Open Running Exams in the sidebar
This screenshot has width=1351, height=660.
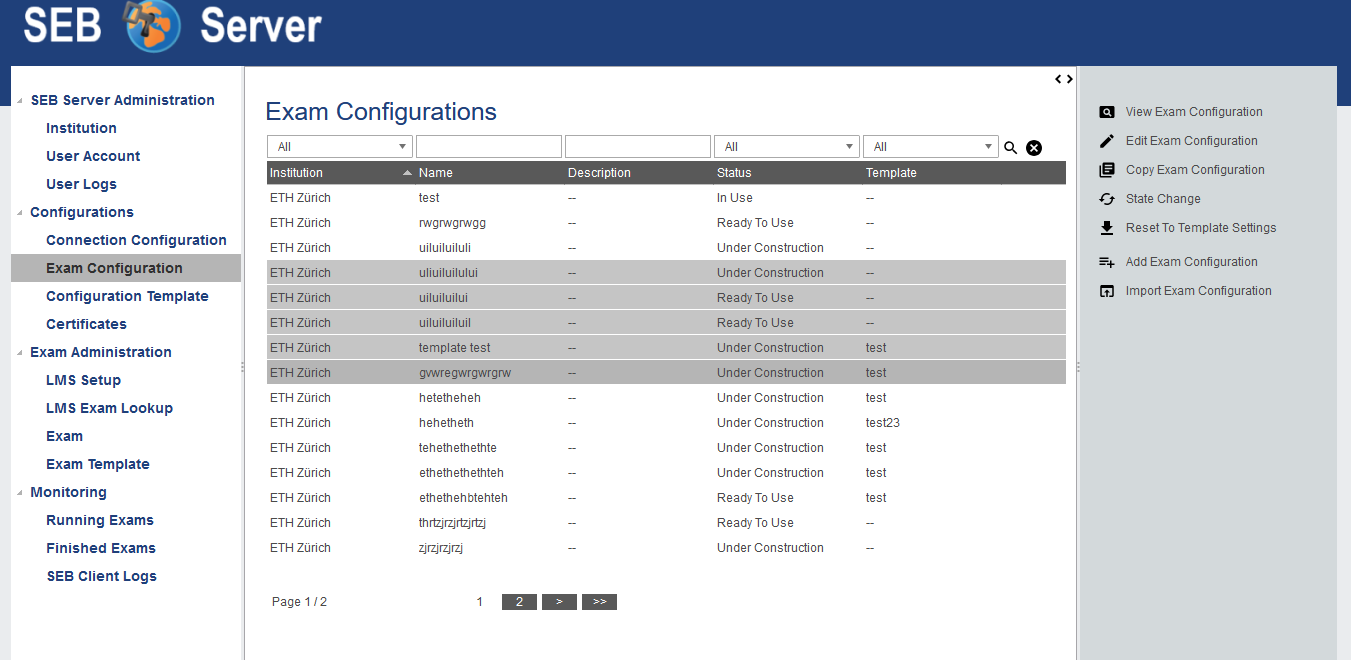(100, 520)
